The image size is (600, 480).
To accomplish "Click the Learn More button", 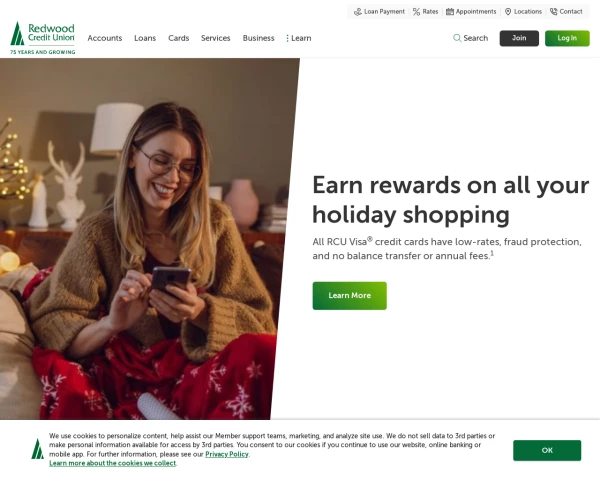I will coord(349,296).
